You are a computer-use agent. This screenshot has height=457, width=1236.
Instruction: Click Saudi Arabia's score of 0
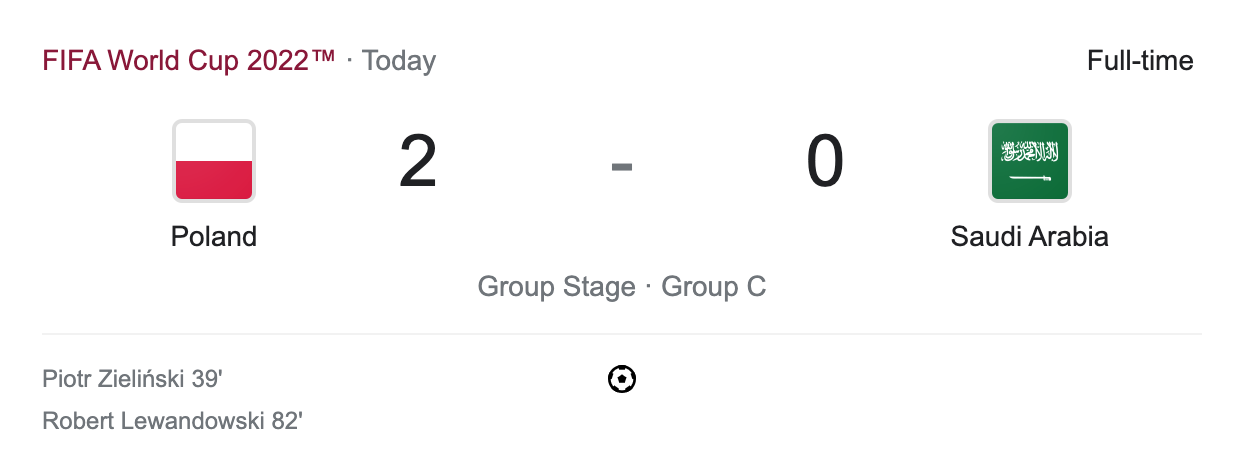[x=825, y=162]
